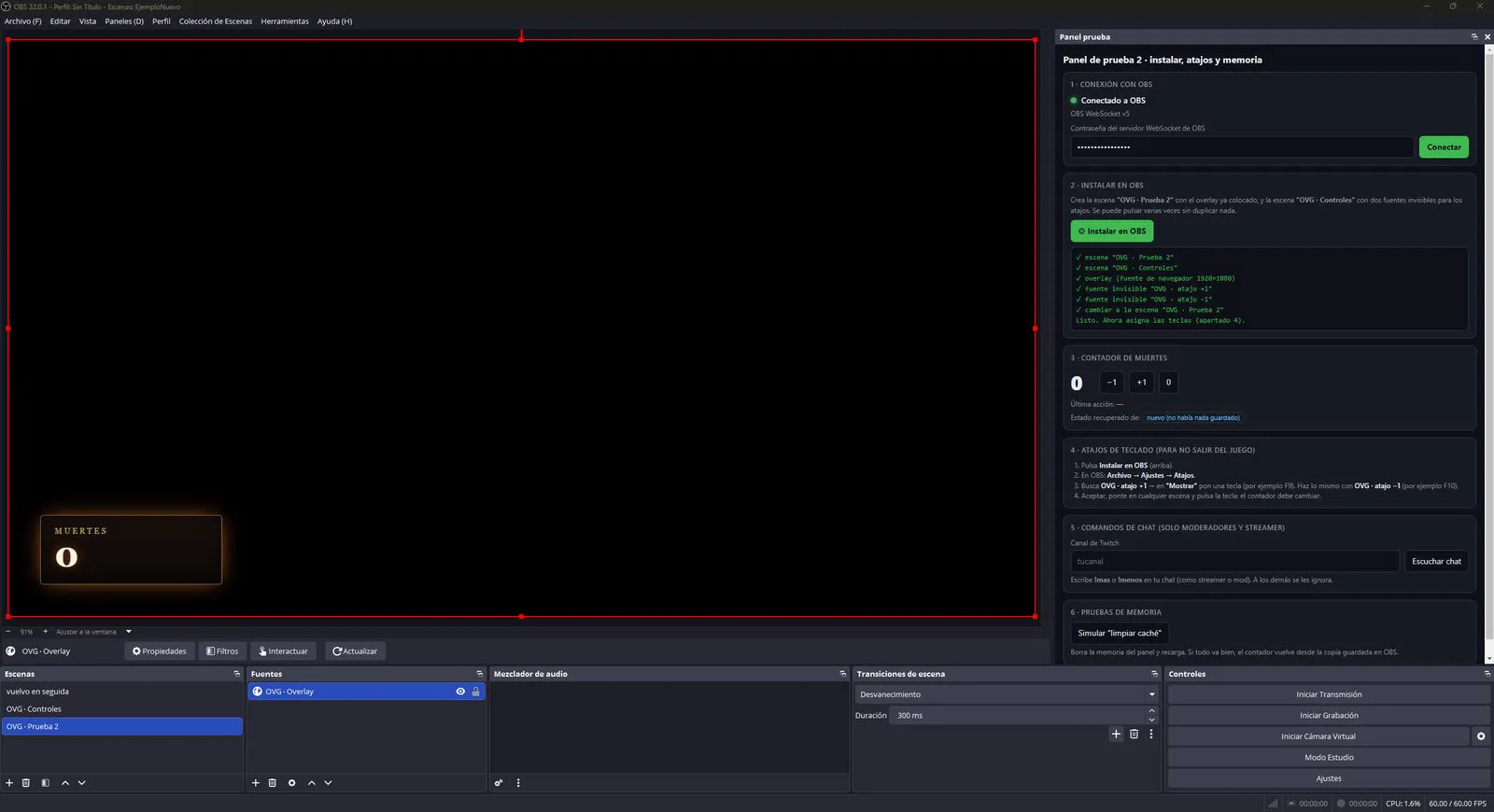Click the Conectar button in the panel
This screenshot has height=812, width=1494.
point(1444,147)
